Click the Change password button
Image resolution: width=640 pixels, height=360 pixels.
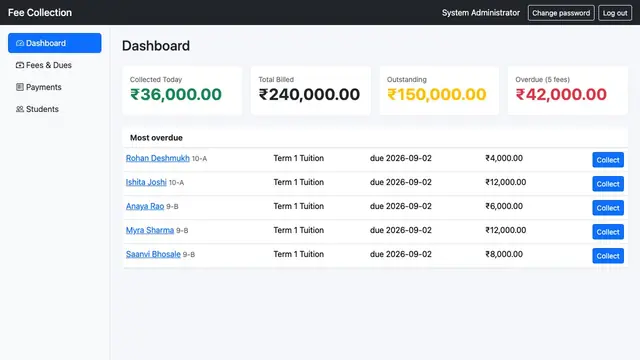(x=561, y=13)
